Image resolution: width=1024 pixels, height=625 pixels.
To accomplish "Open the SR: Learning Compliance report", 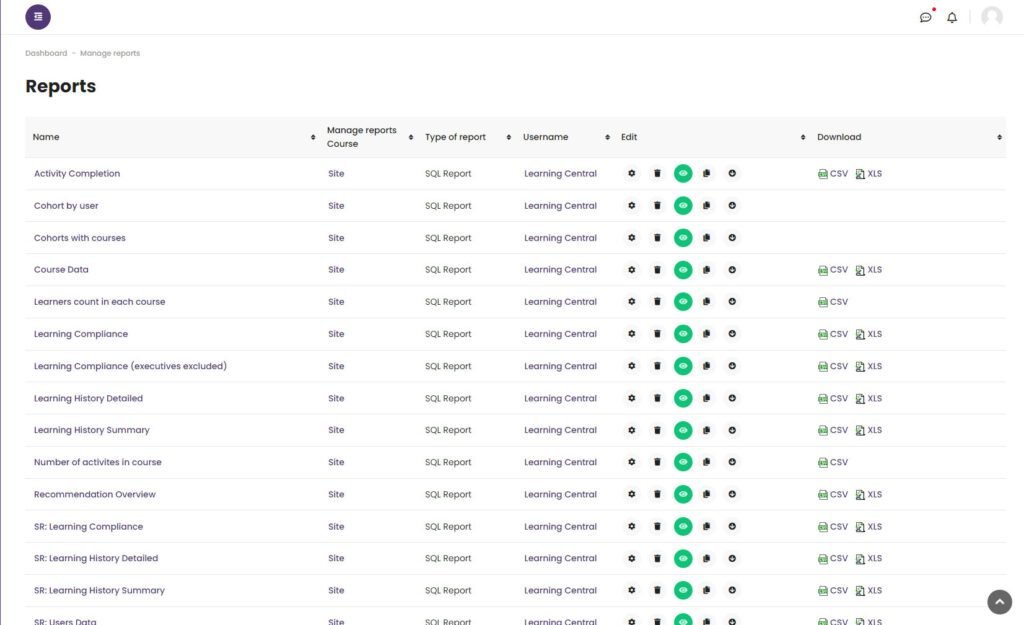I will [88, 527].
